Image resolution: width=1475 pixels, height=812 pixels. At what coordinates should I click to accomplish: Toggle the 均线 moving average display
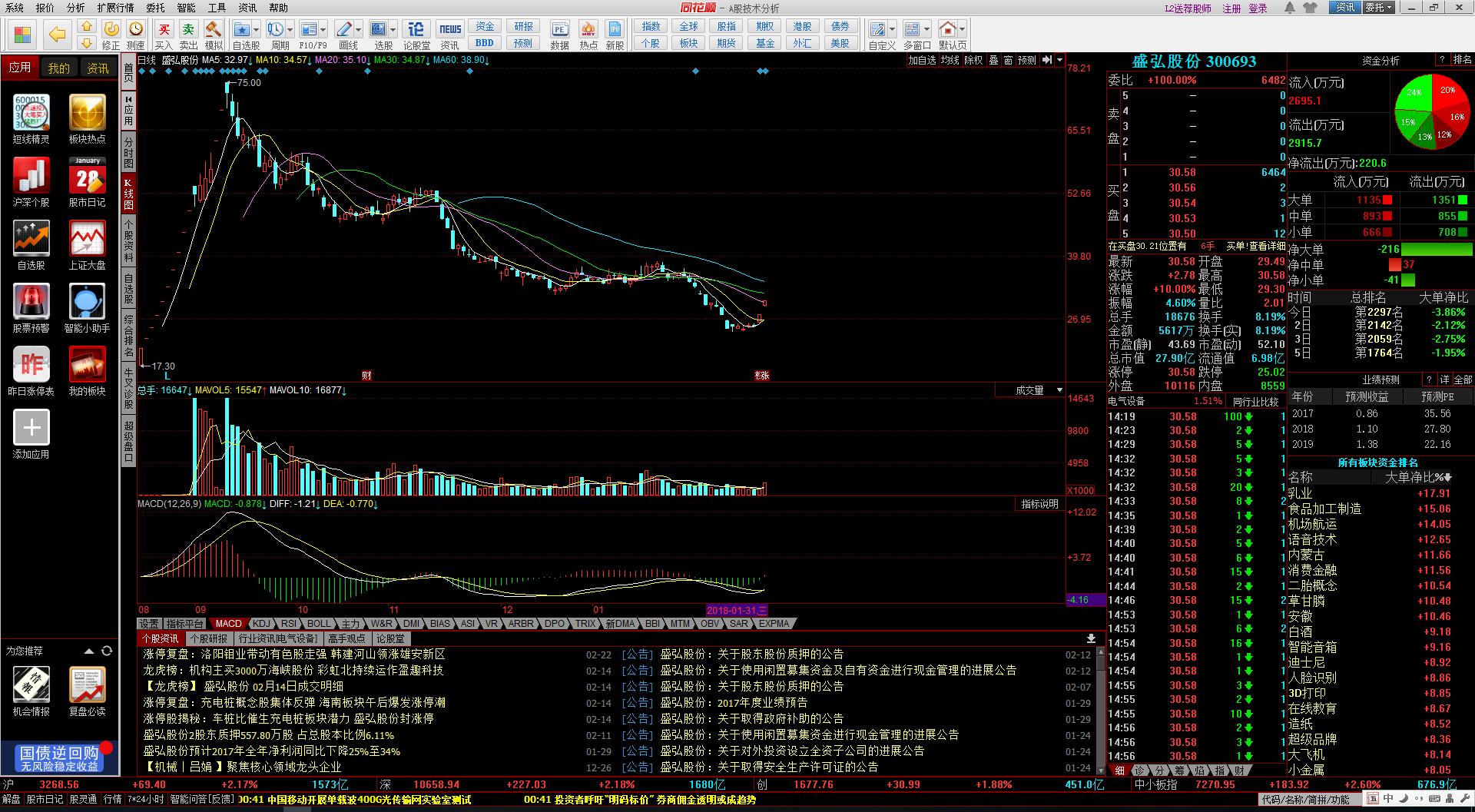point(950,60)
